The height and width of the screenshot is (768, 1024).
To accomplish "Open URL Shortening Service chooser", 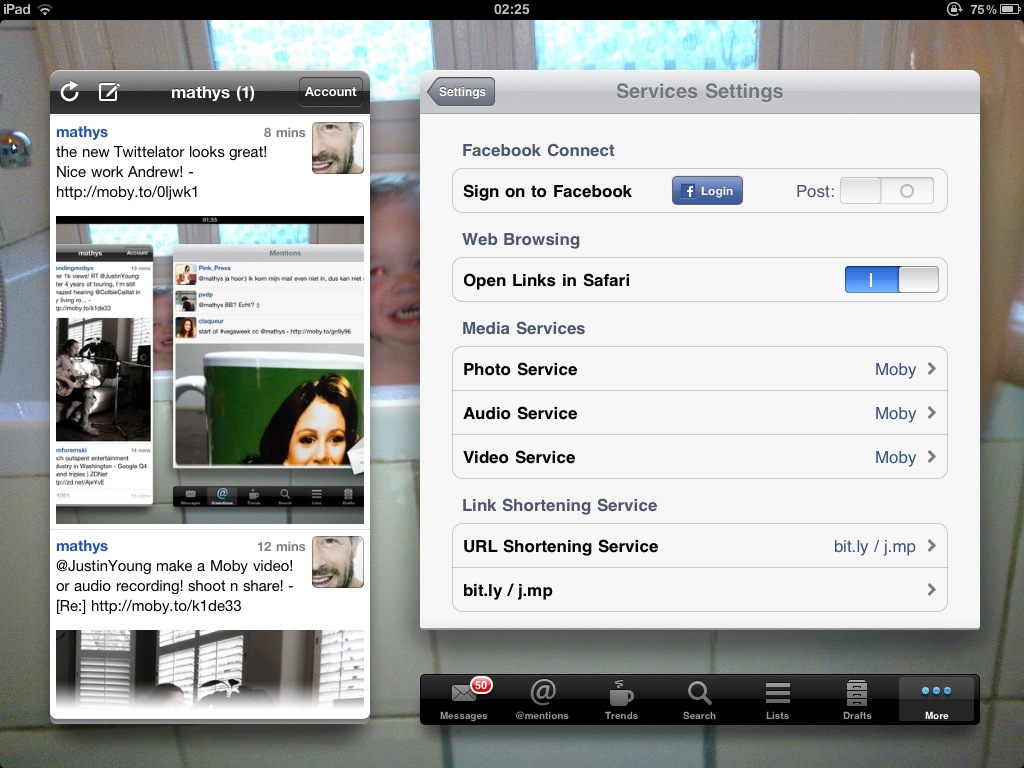I will [699, 546].
